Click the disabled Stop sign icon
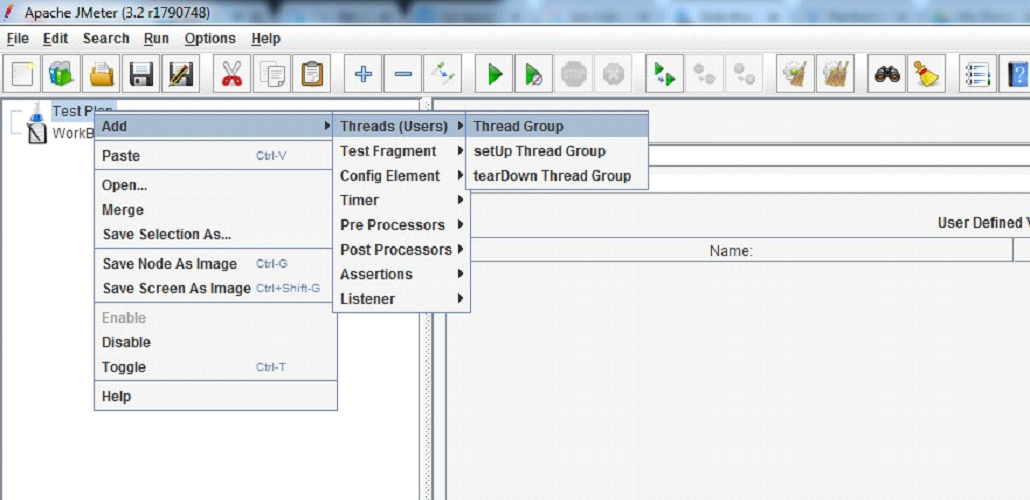Screen dimensions: 1030x500 pyautogui.click(x=573, y=74)
